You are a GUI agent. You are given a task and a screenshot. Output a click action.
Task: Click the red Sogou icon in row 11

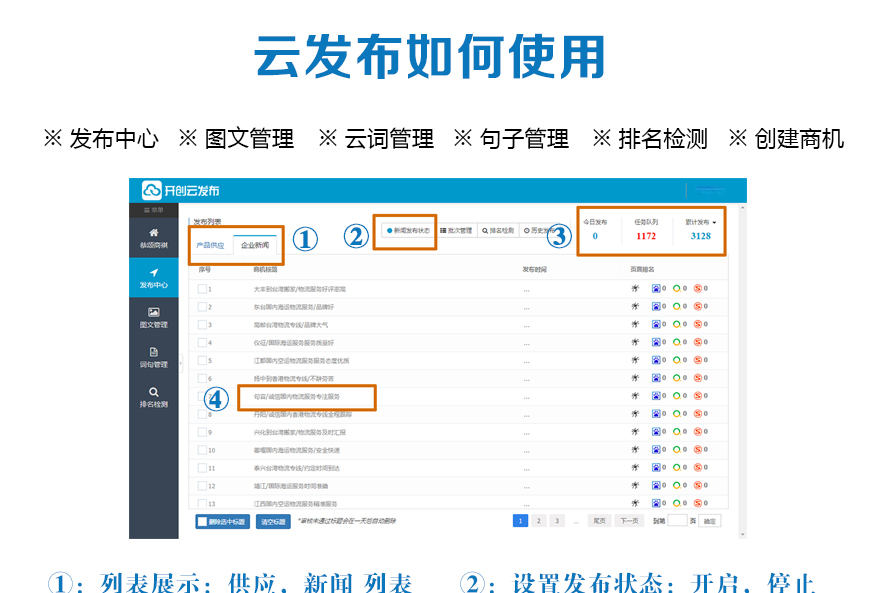698,468
